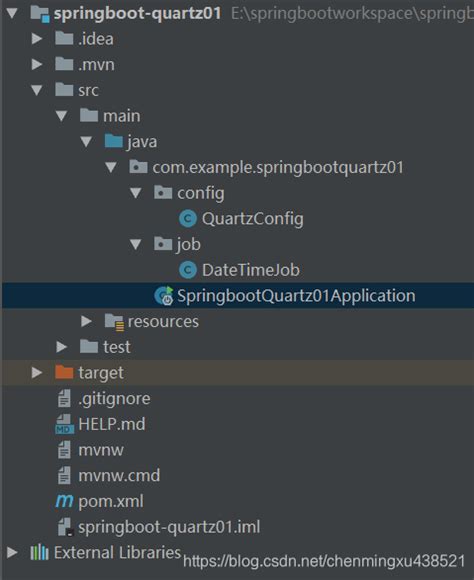The height and width of the screenshot is (580, 474).
Task: Select the mvnw.cmd file
Action: tap(109, 475)
